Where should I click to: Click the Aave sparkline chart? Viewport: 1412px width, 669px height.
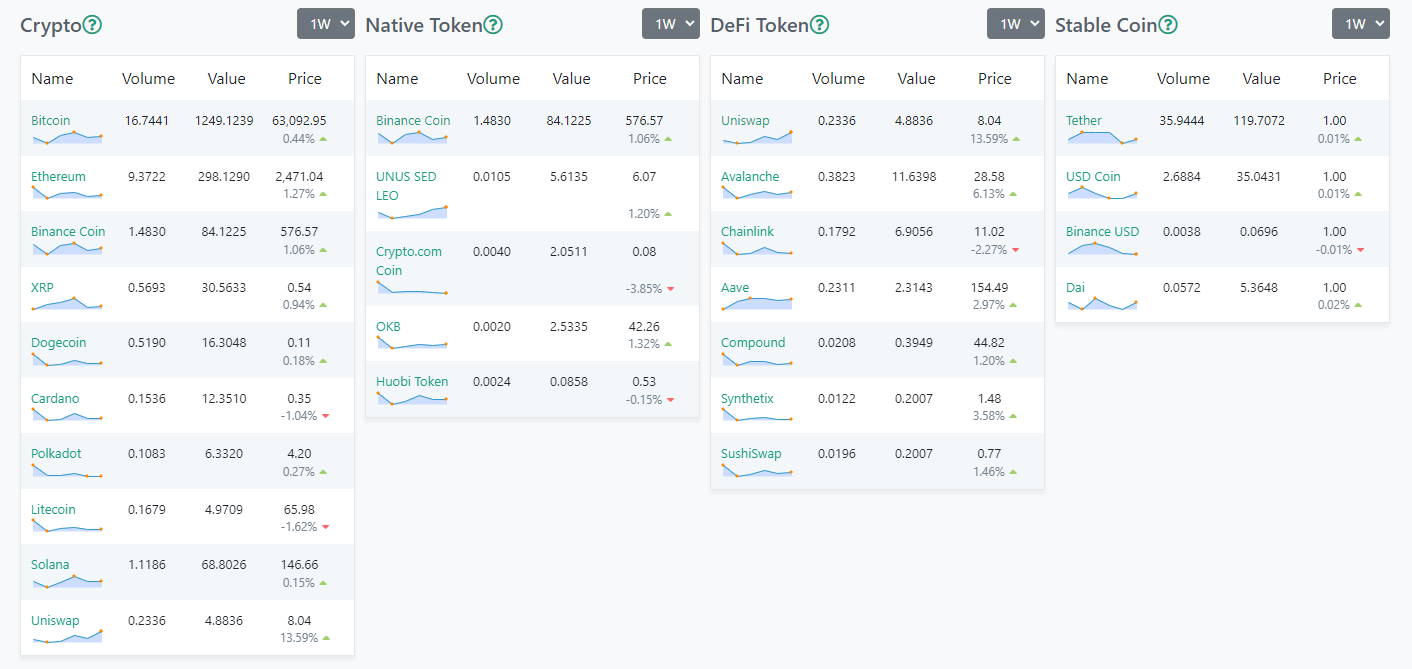point(756,304)
